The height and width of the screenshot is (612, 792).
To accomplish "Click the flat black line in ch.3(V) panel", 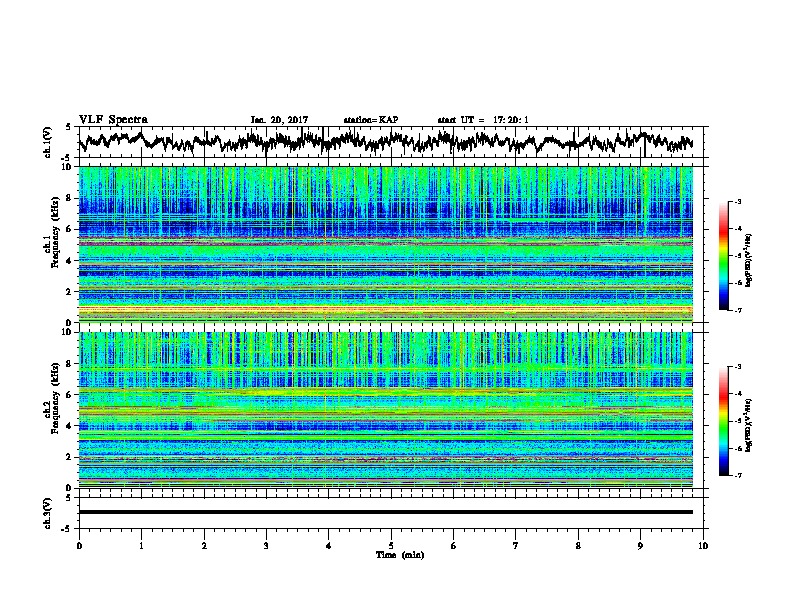I will tap(386, 512).
